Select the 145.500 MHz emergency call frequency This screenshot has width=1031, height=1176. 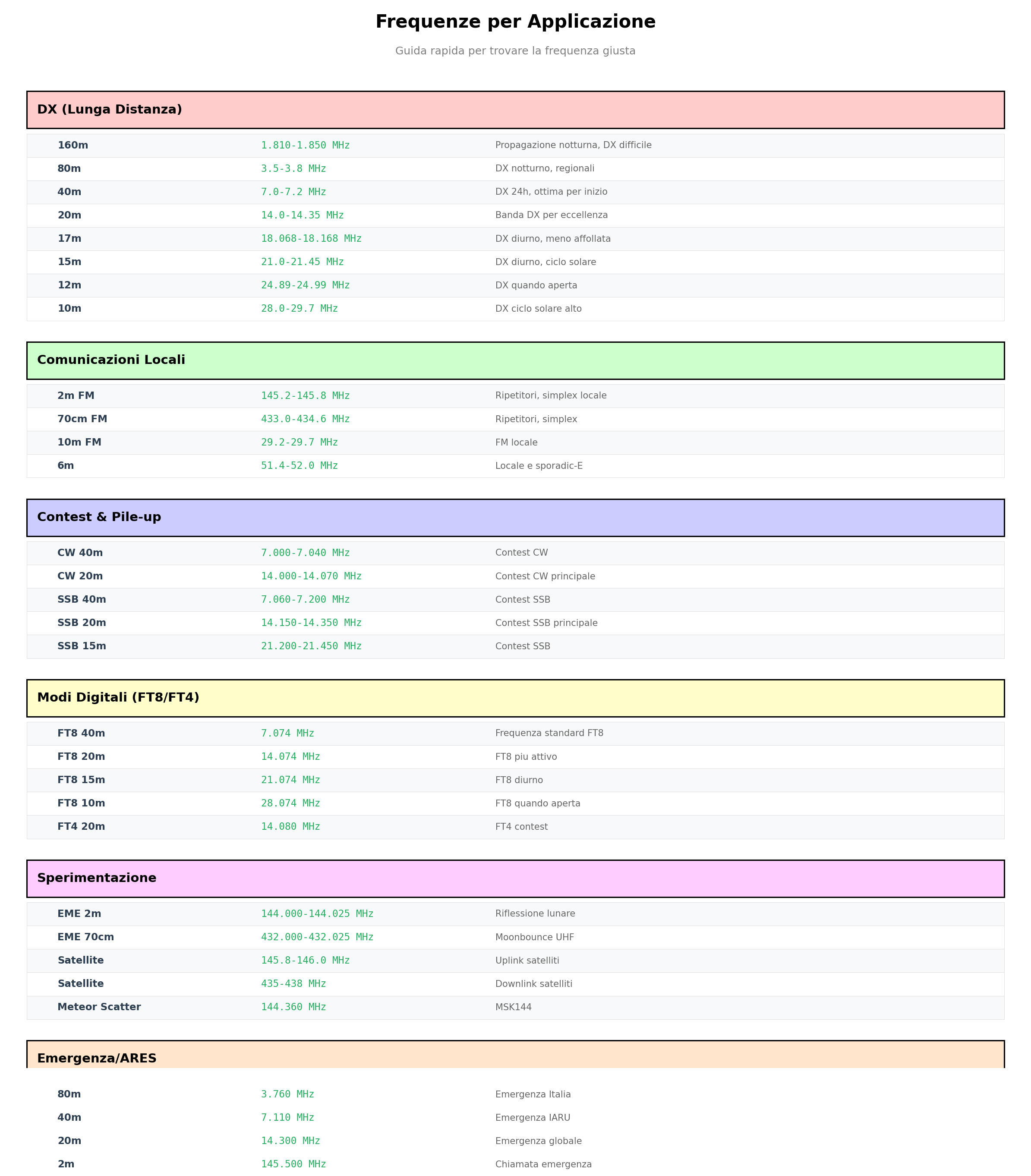[x=293, y=1164]
